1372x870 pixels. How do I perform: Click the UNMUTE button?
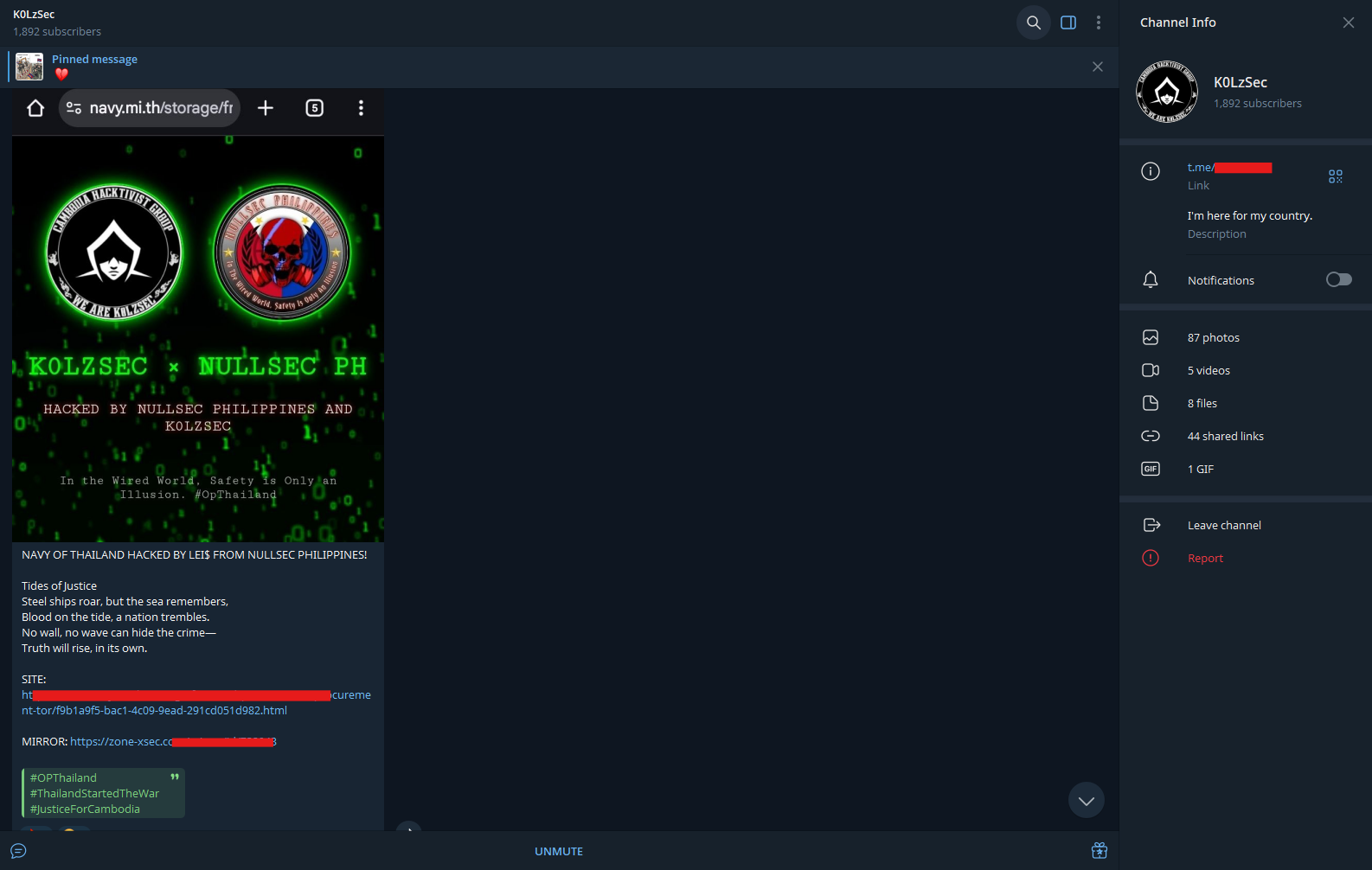(x=559, y=851)
